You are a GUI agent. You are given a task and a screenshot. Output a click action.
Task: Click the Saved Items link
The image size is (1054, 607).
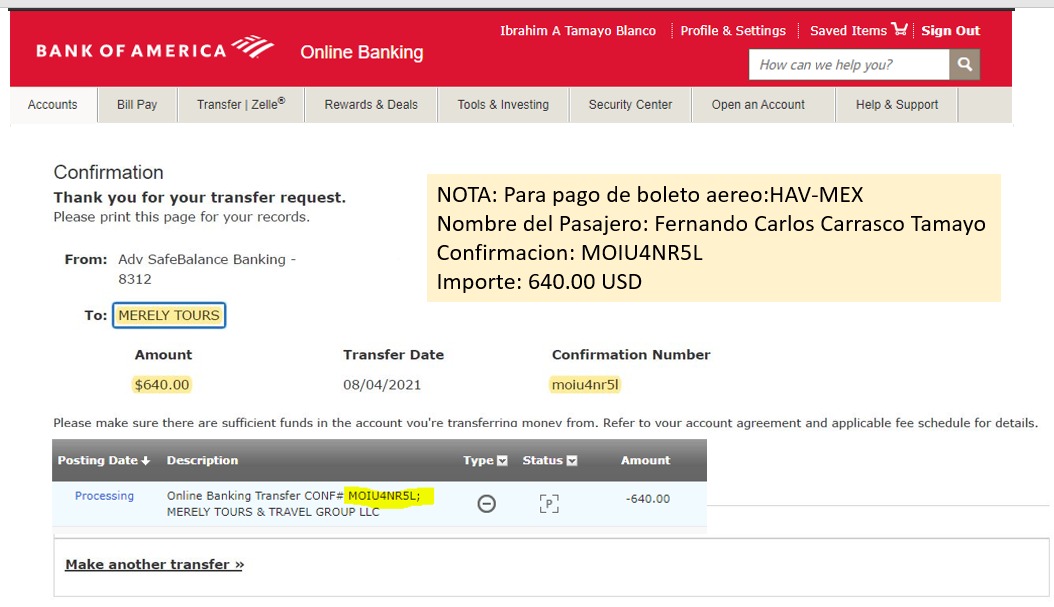(x=848, y=31)
